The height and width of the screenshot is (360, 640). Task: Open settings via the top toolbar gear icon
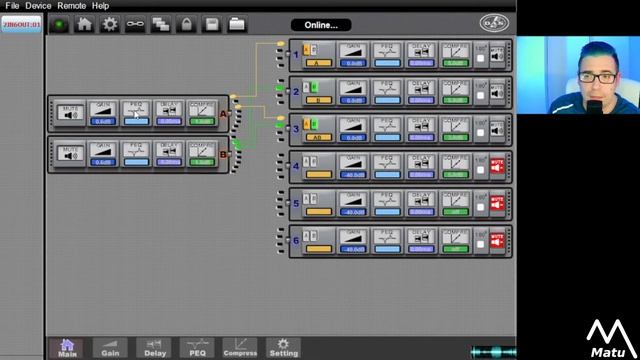tap(110, 24)
